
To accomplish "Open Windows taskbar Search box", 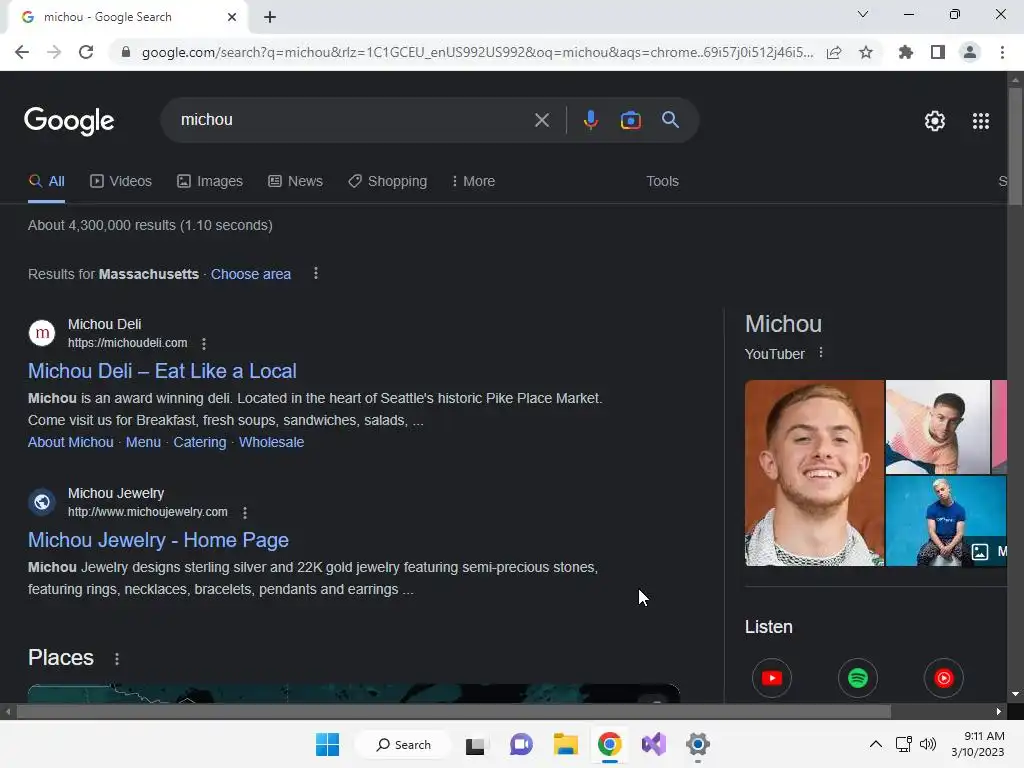I will tap(403, 744).
